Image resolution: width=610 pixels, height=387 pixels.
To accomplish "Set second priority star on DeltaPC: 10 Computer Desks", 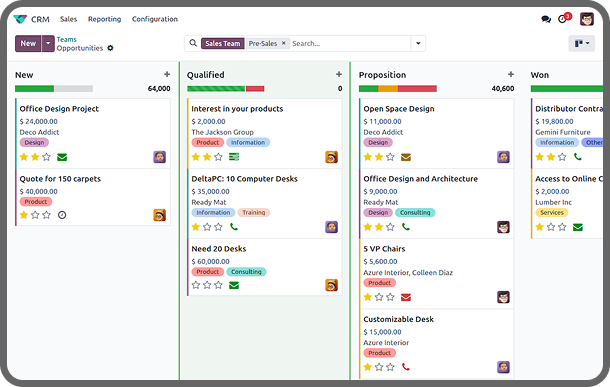I will 207,227.
